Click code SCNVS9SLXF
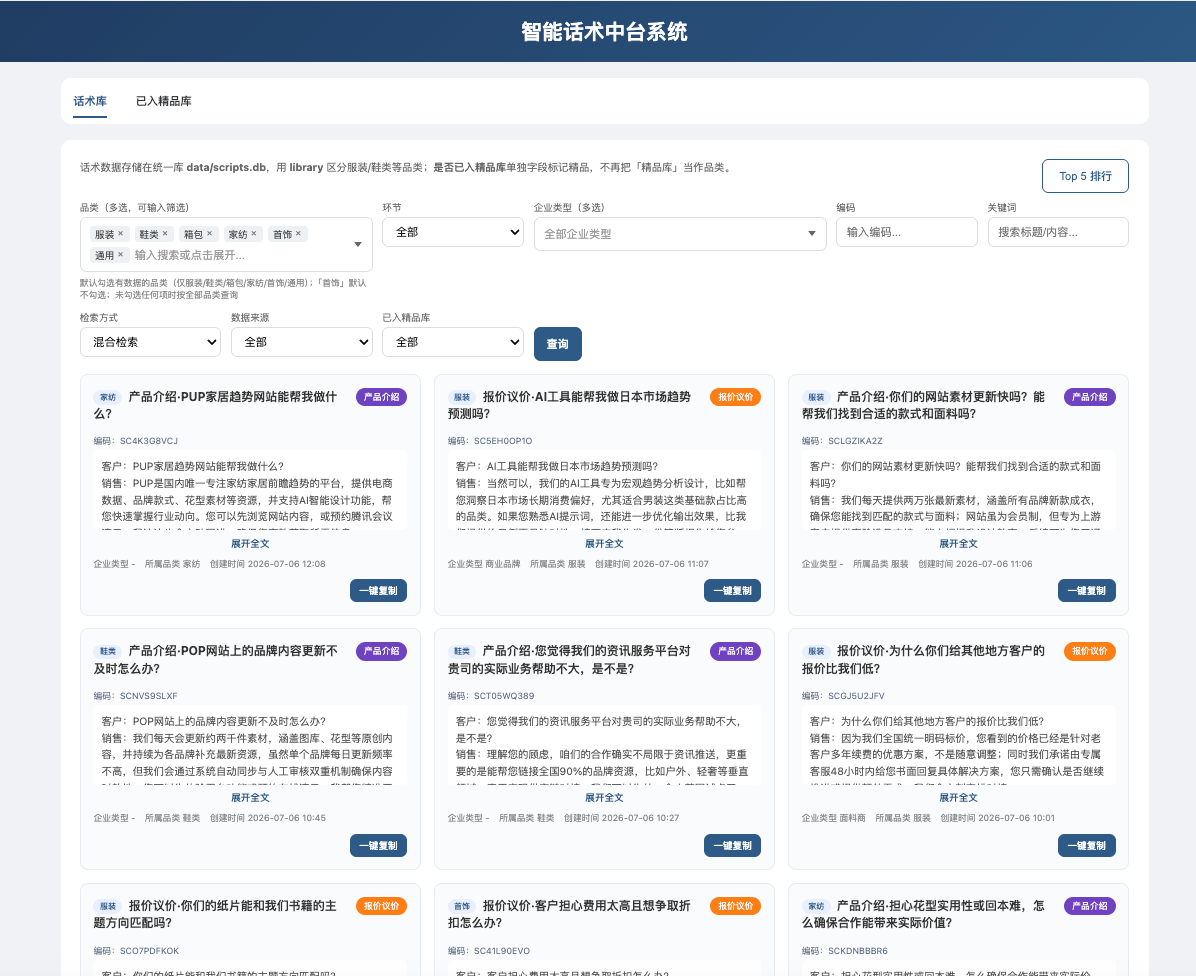This screenshot has width=1196, height=976. click(148, 695)
